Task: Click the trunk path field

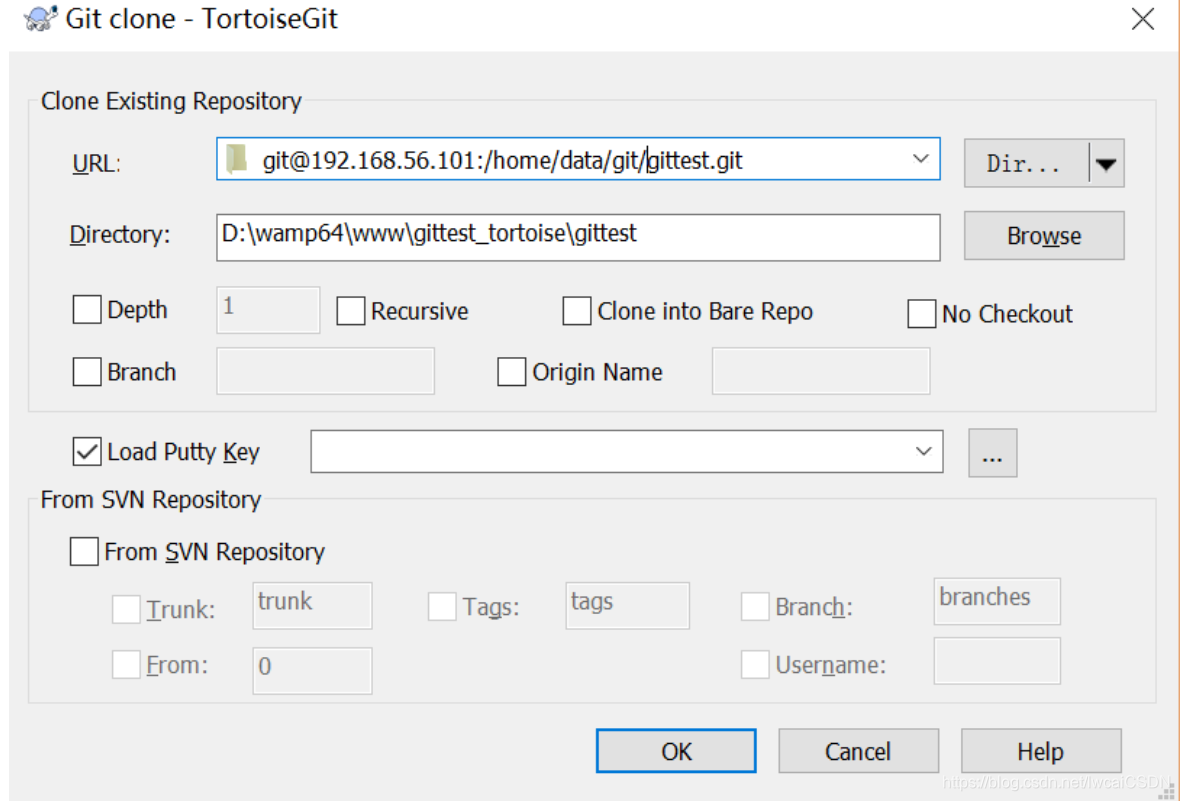Action: coord(312,605)
